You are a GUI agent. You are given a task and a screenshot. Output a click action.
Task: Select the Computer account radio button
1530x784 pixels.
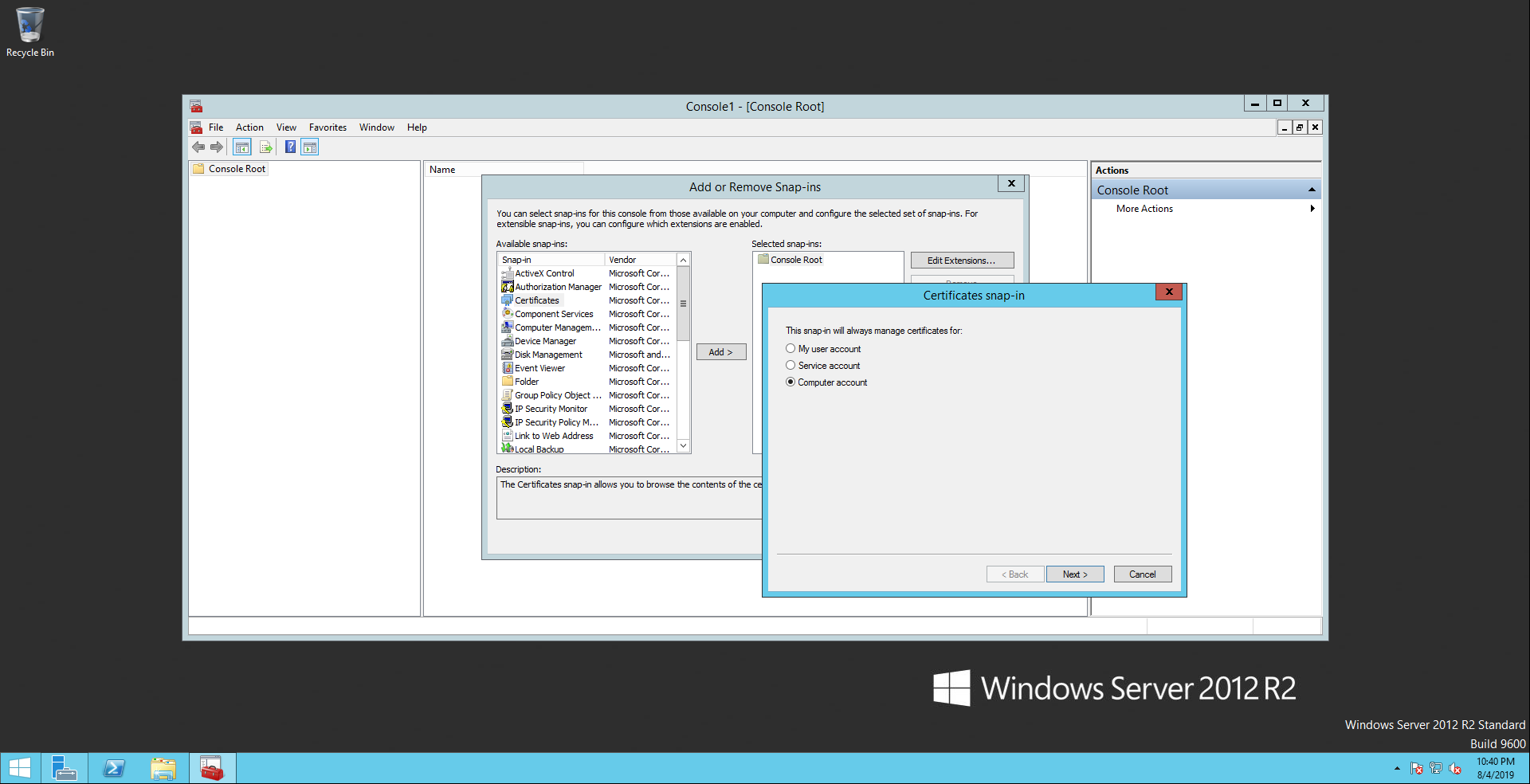click(790, 382)
